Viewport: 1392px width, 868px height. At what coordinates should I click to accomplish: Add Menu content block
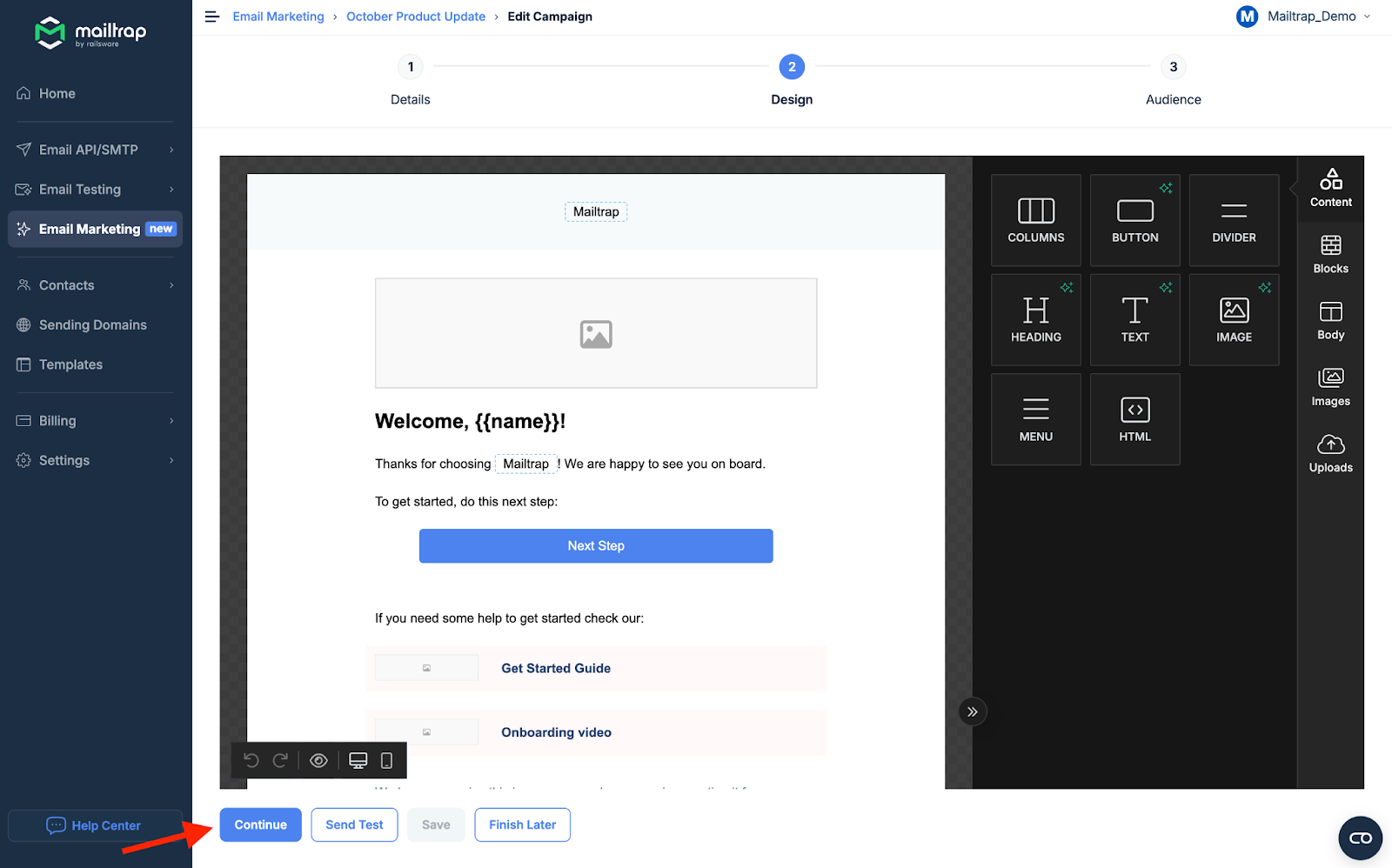[x=1036, y=419]
